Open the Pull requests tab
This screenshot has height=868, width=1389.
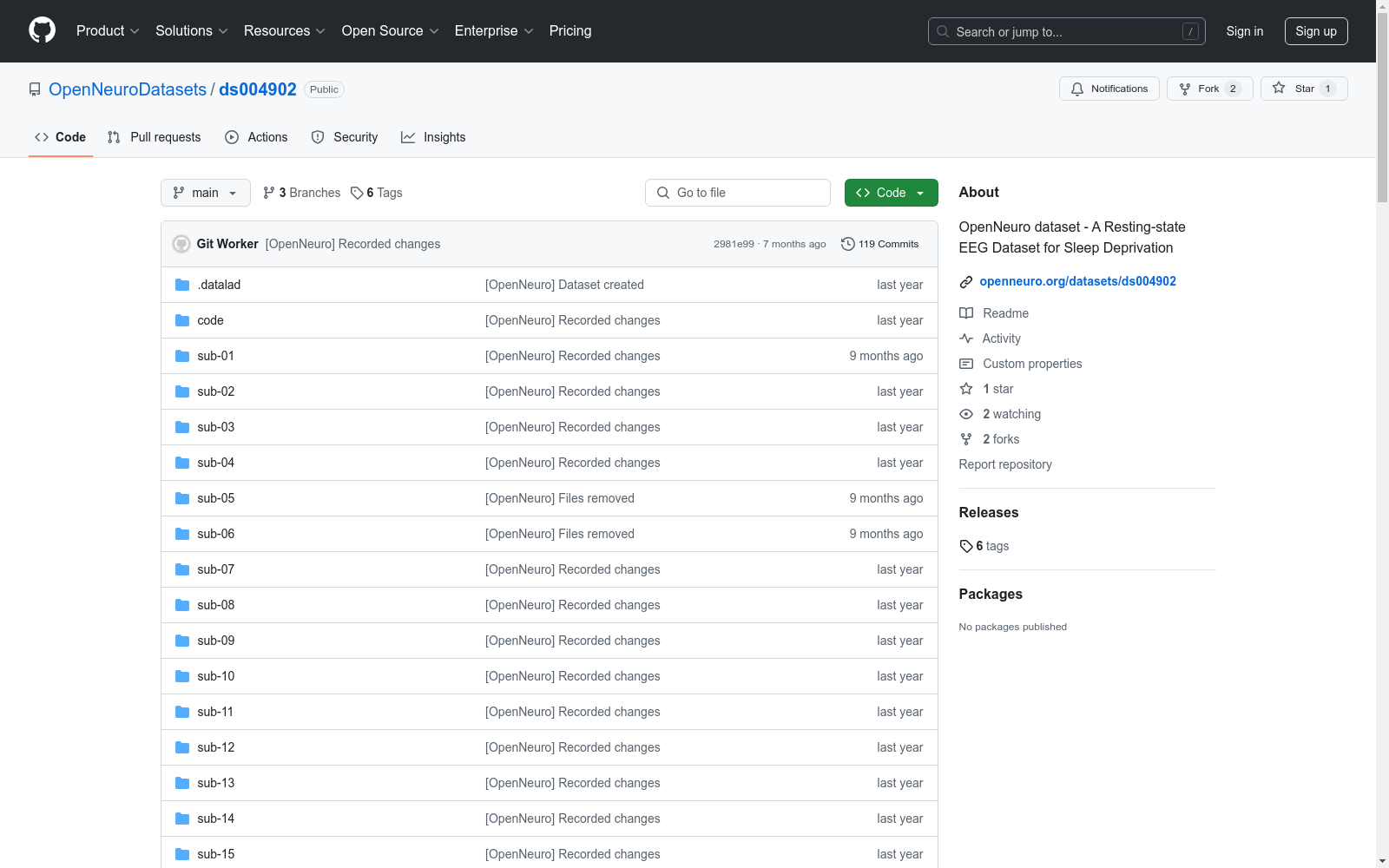pyautogui.click(x=155, y=137)
